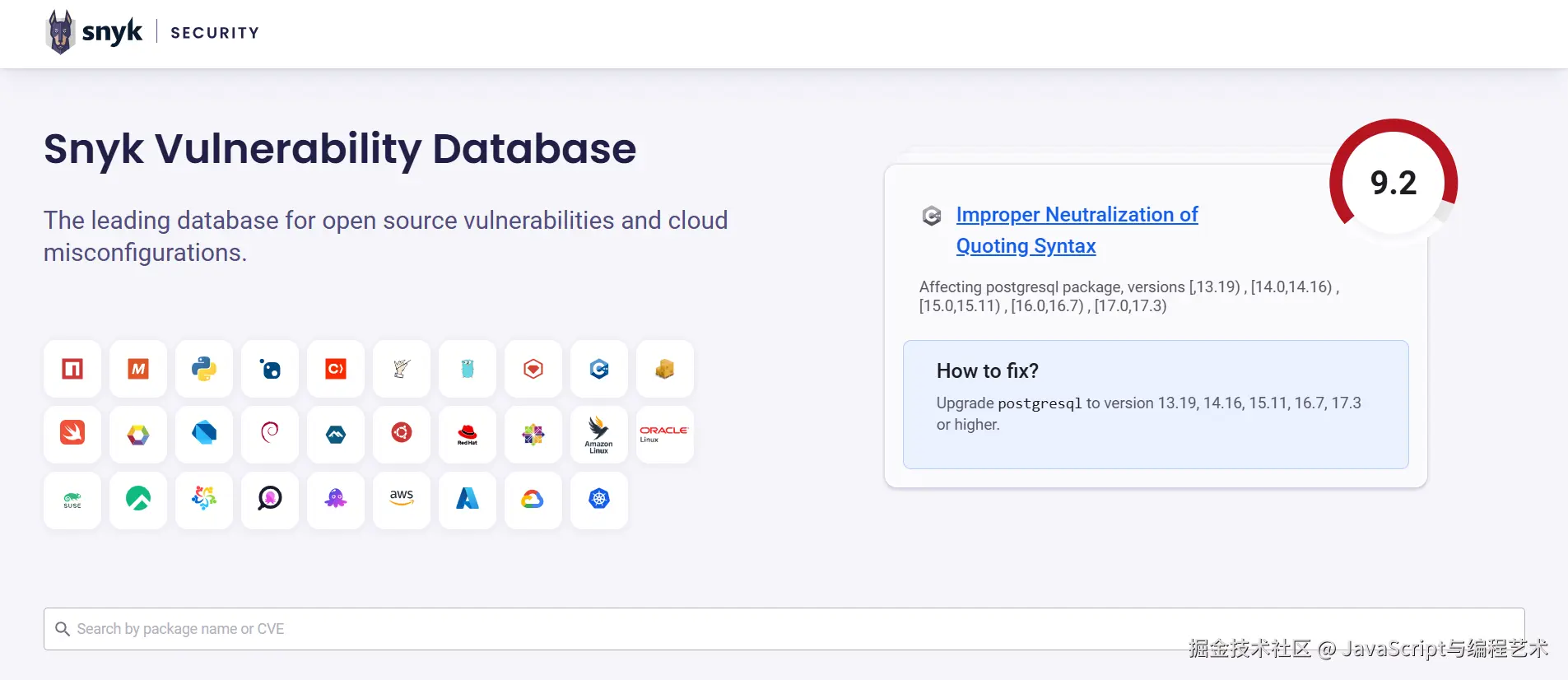This screenshot has height=680, width=1568.
Task: Open the Alpine Linux mountain icon
Action: 336,434
